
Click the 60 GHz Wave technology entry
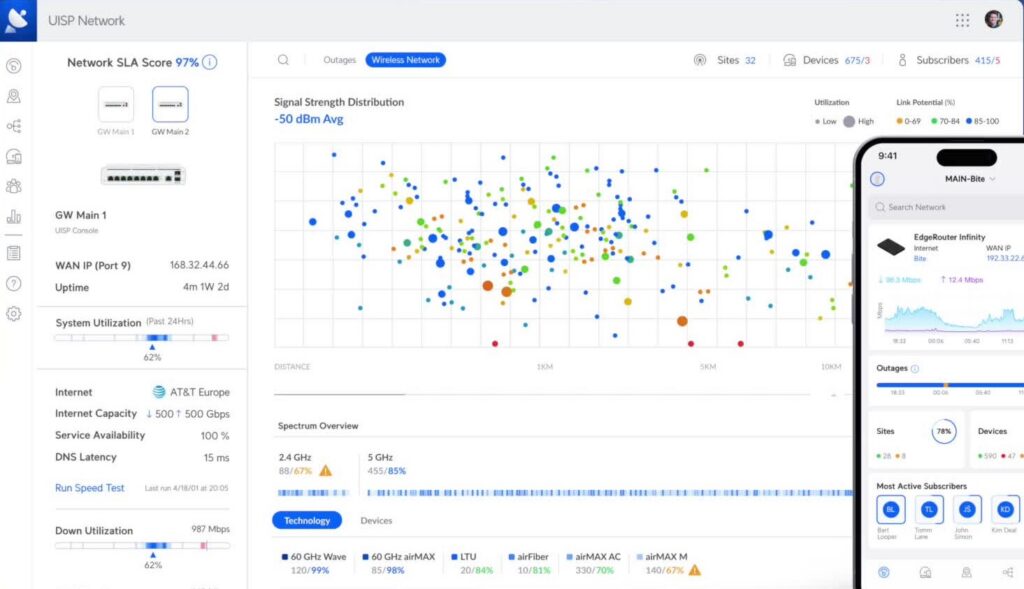coord(313,563)
